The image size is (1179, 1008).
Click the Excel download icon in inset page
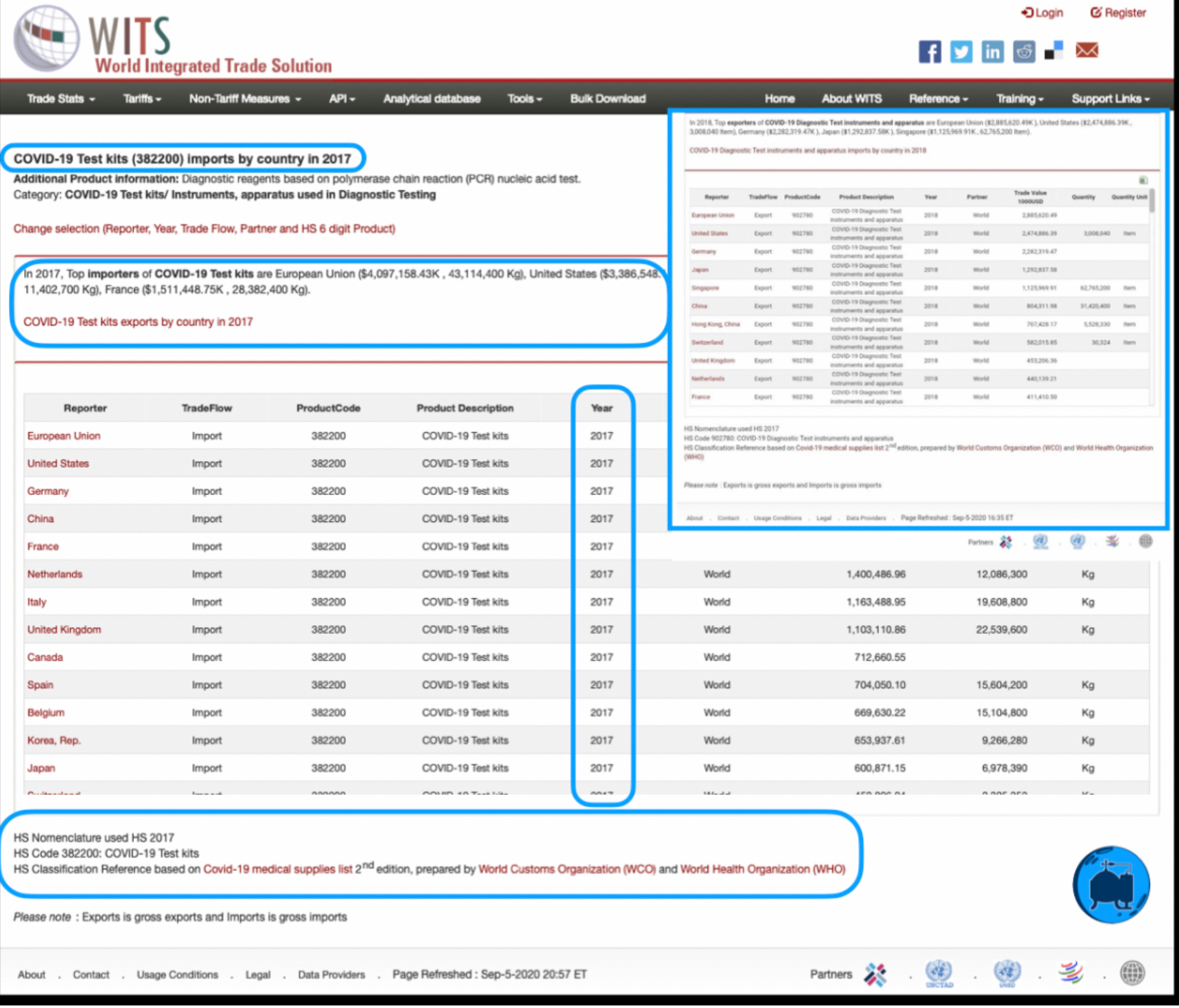[1143, 180]
